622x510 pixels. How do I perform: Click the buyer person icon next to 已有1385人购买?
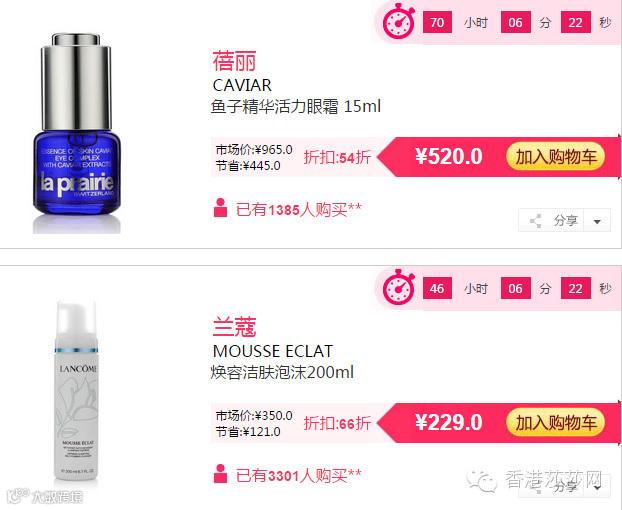point(220,208)
